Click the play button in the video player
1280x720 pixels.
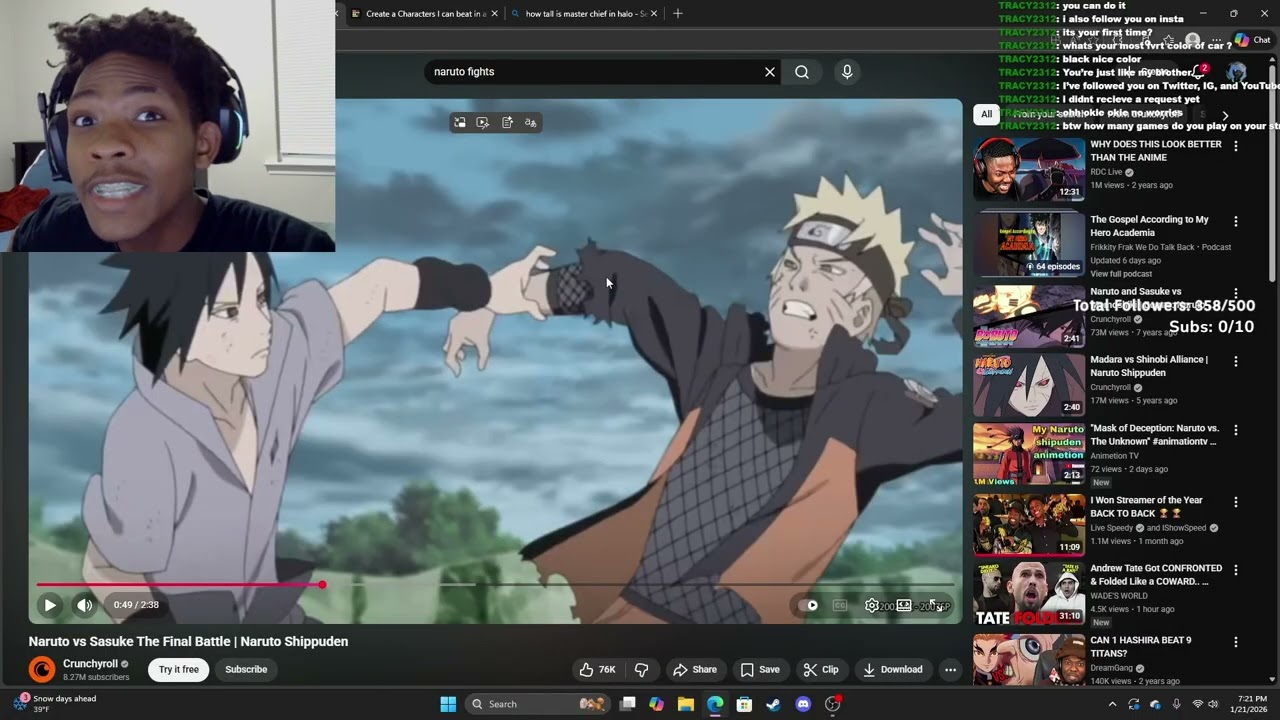pyautogui.click(x=50, y=605)
